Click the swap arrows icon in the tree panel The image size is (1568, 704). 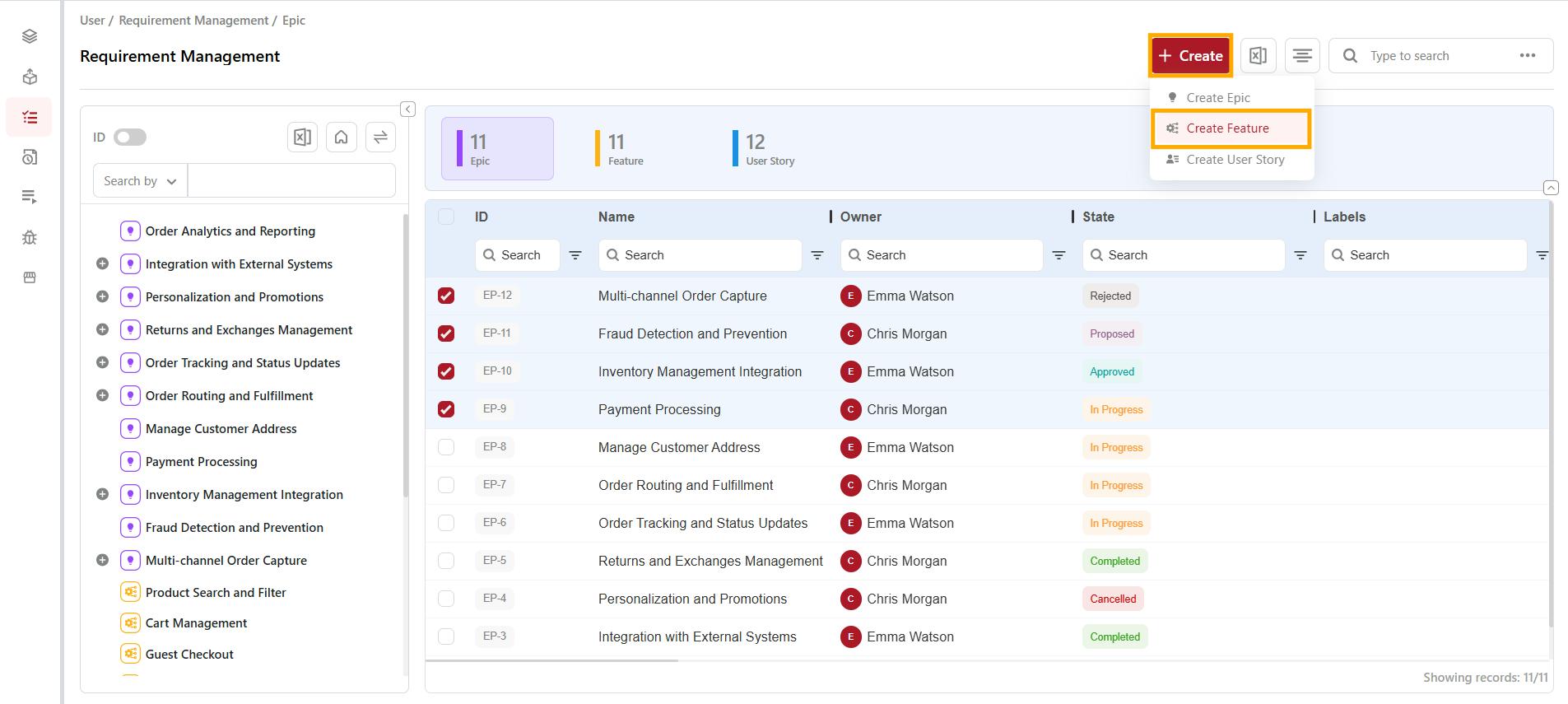point(380,138)
